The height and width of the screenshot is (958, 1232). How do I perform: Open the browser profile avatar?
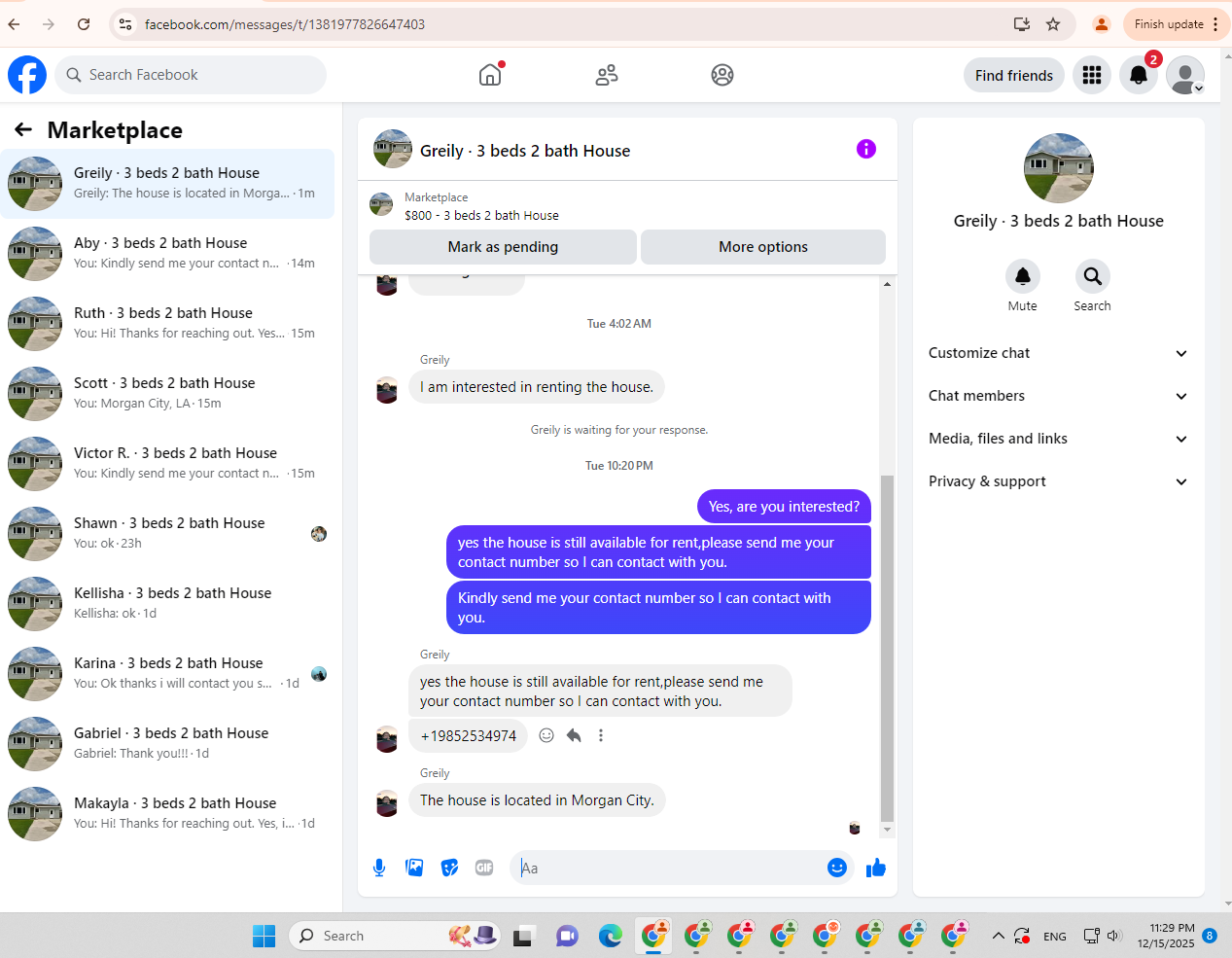click(x=1102, y=24)
